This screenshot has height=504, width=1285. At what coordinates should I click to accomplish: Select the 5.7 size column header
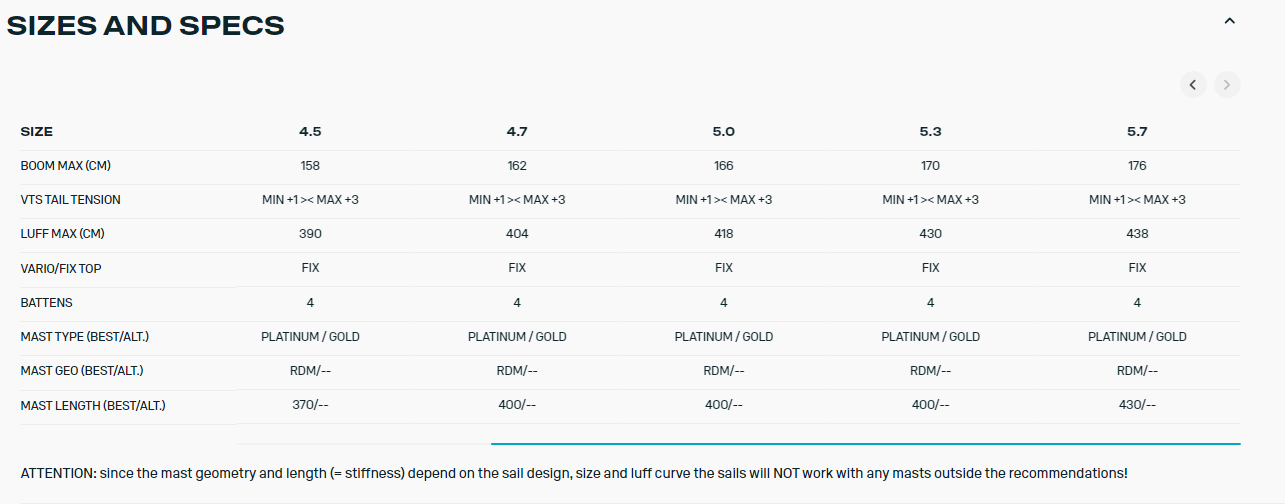pos(1137,131)
